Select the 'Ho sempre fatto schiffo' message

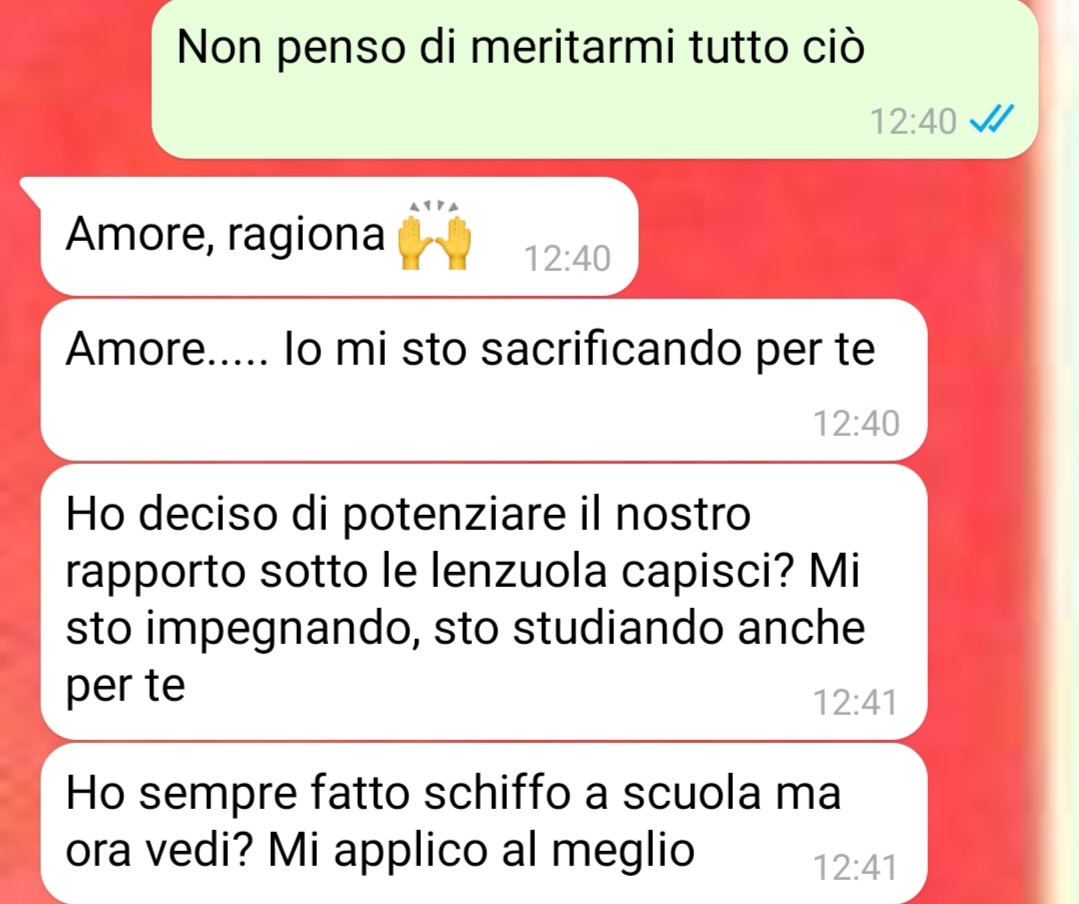(x=483, y=824)
